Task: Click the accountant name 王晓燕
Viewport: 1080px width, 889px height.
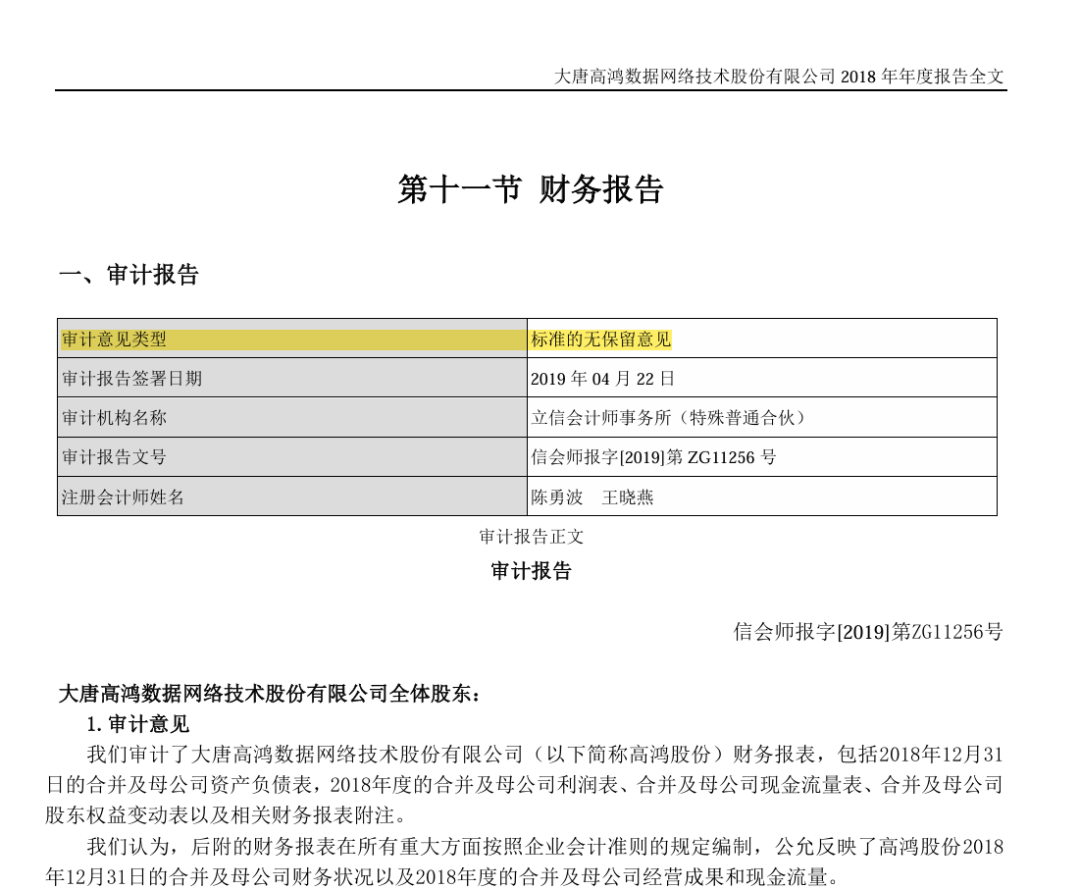Action: pos(627,497)
